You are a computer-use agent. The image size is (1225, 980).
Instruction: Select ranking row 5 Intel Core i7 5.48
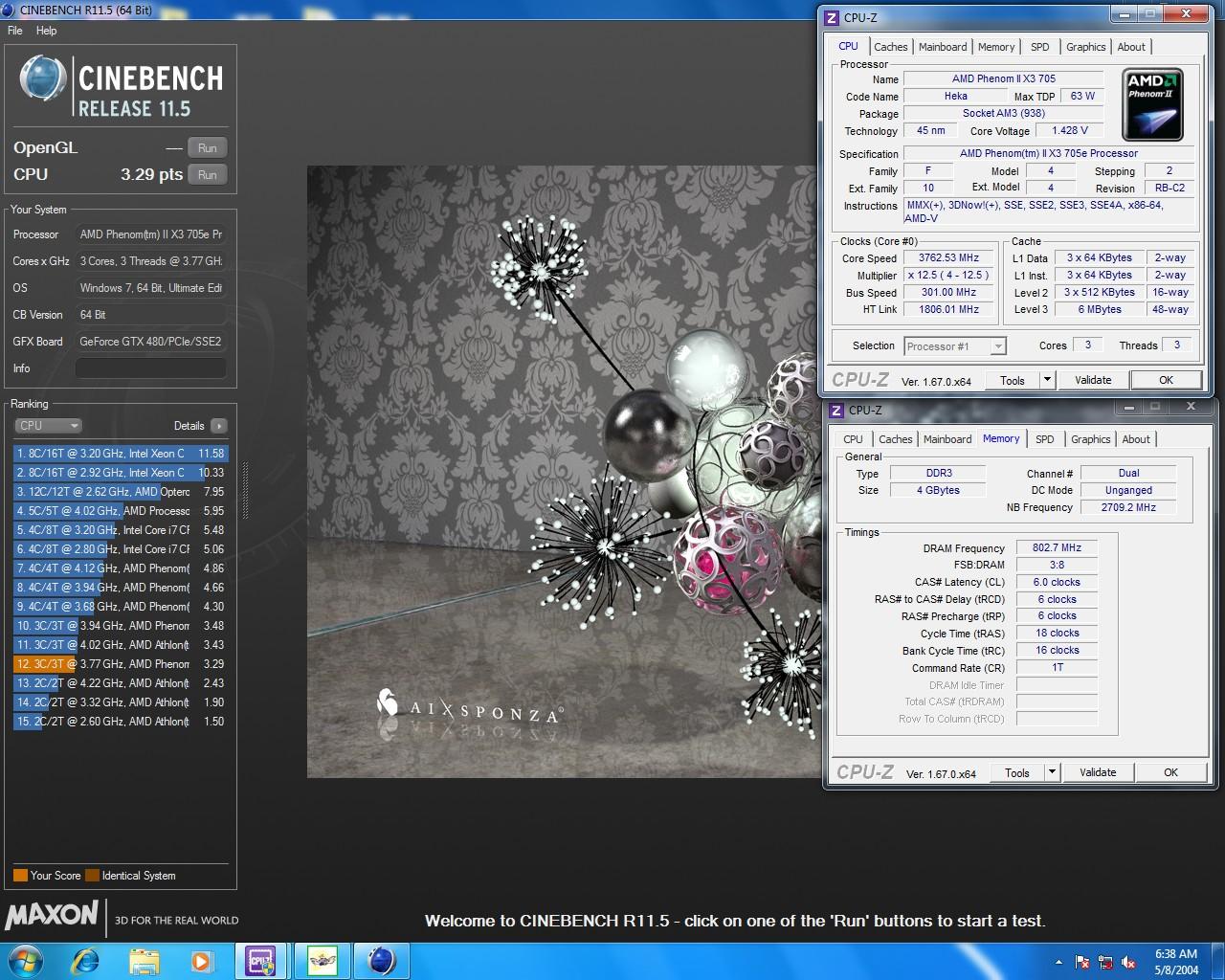[x=121, y=530]
